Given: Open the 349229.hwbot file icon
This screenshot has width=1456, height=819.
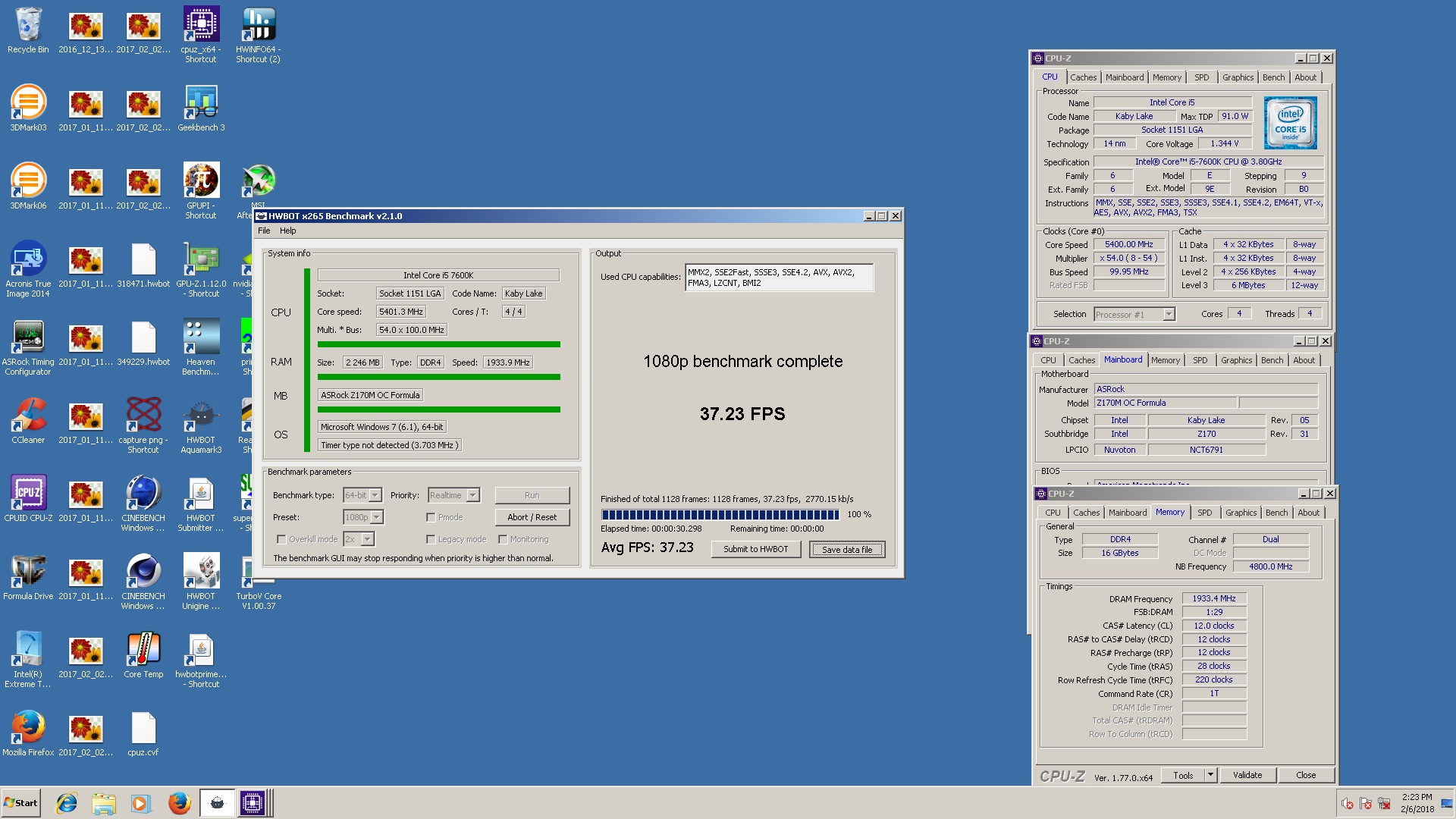Looking at the screenshot, I should pos(143,342).
